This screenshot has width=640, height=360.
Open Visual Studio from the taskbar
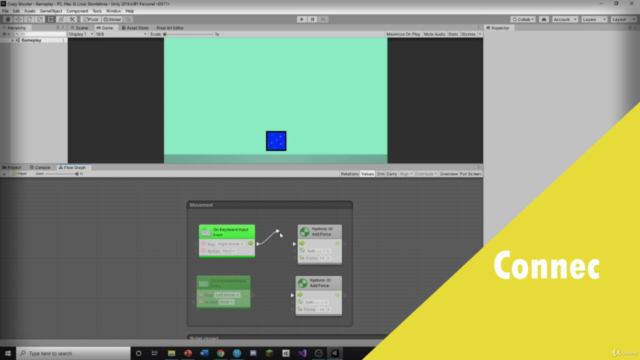pos(302,353)
